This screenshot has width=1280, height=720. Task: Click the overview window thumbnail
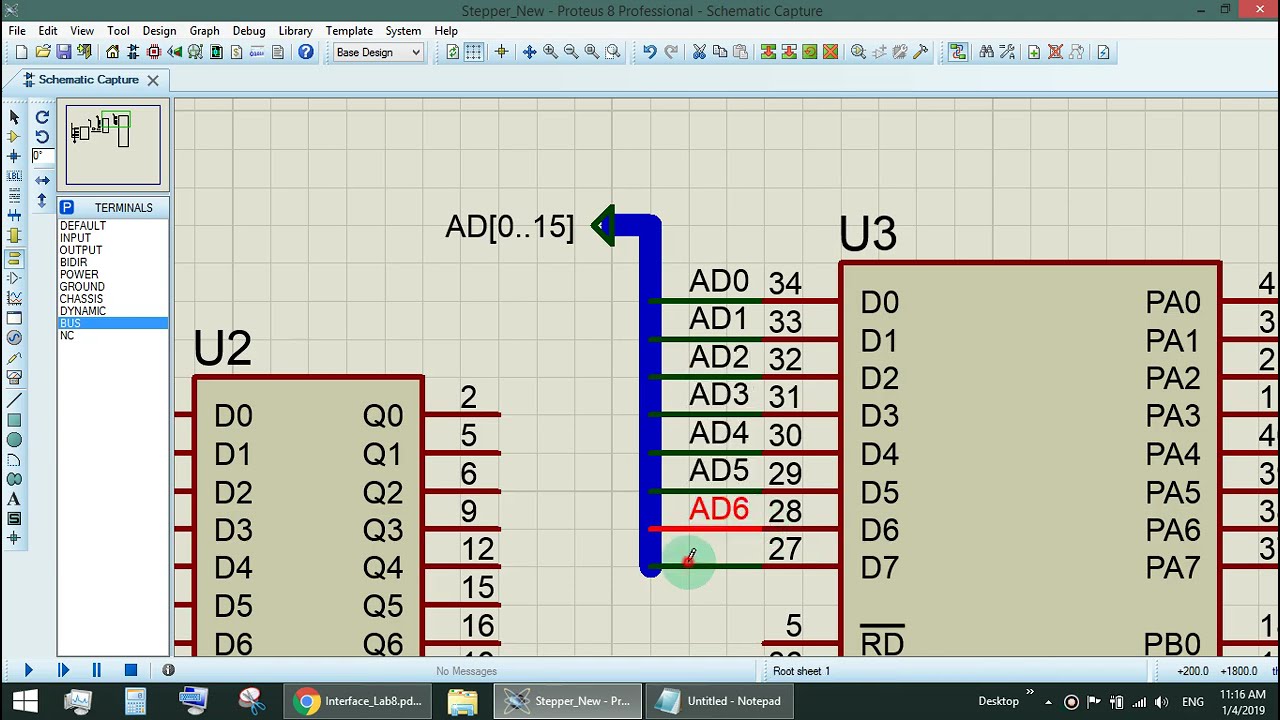coord(113,145)
